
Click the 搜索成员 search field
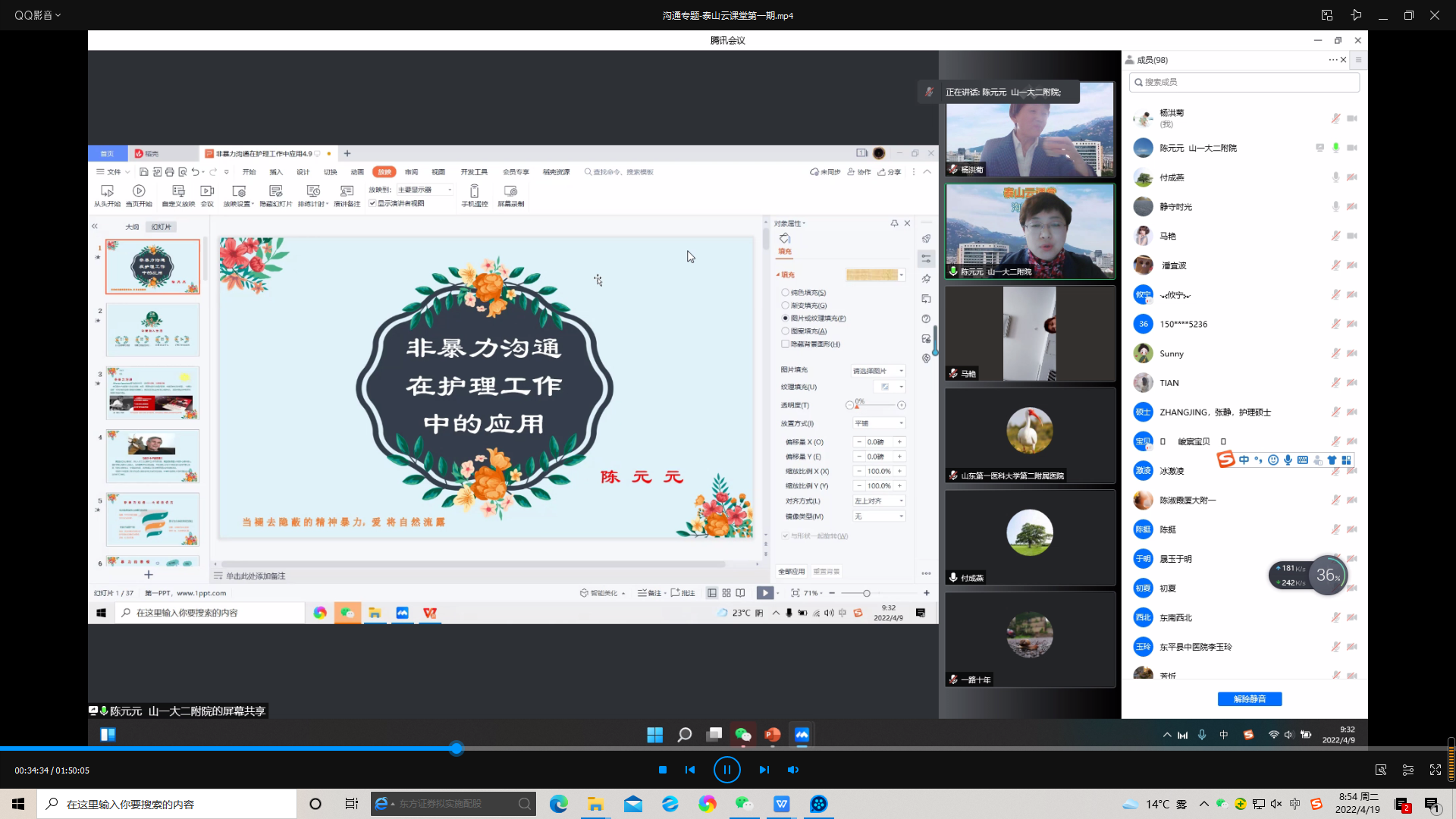tap(1244, 82)
